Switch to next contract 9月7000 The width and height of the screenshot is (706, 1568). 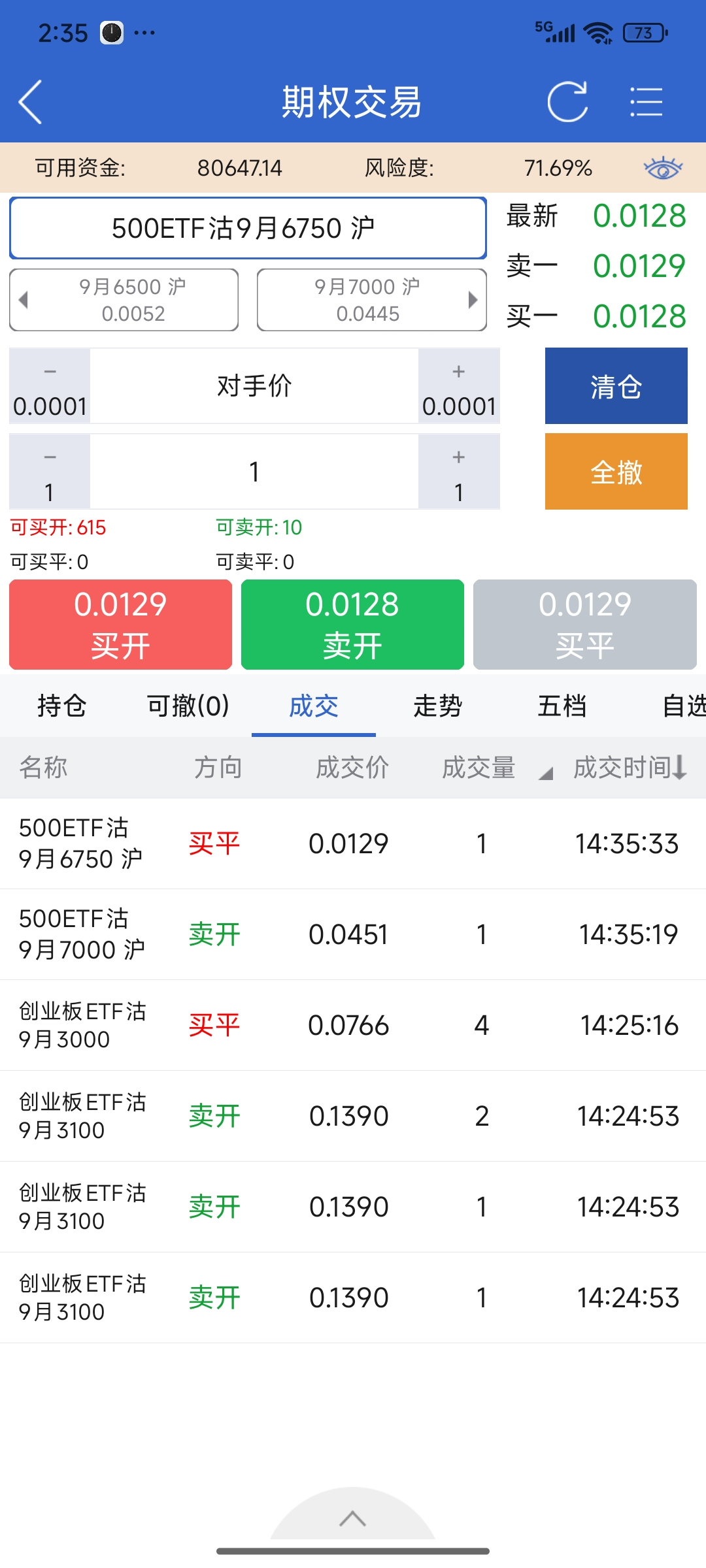click(x=371, y=300)
